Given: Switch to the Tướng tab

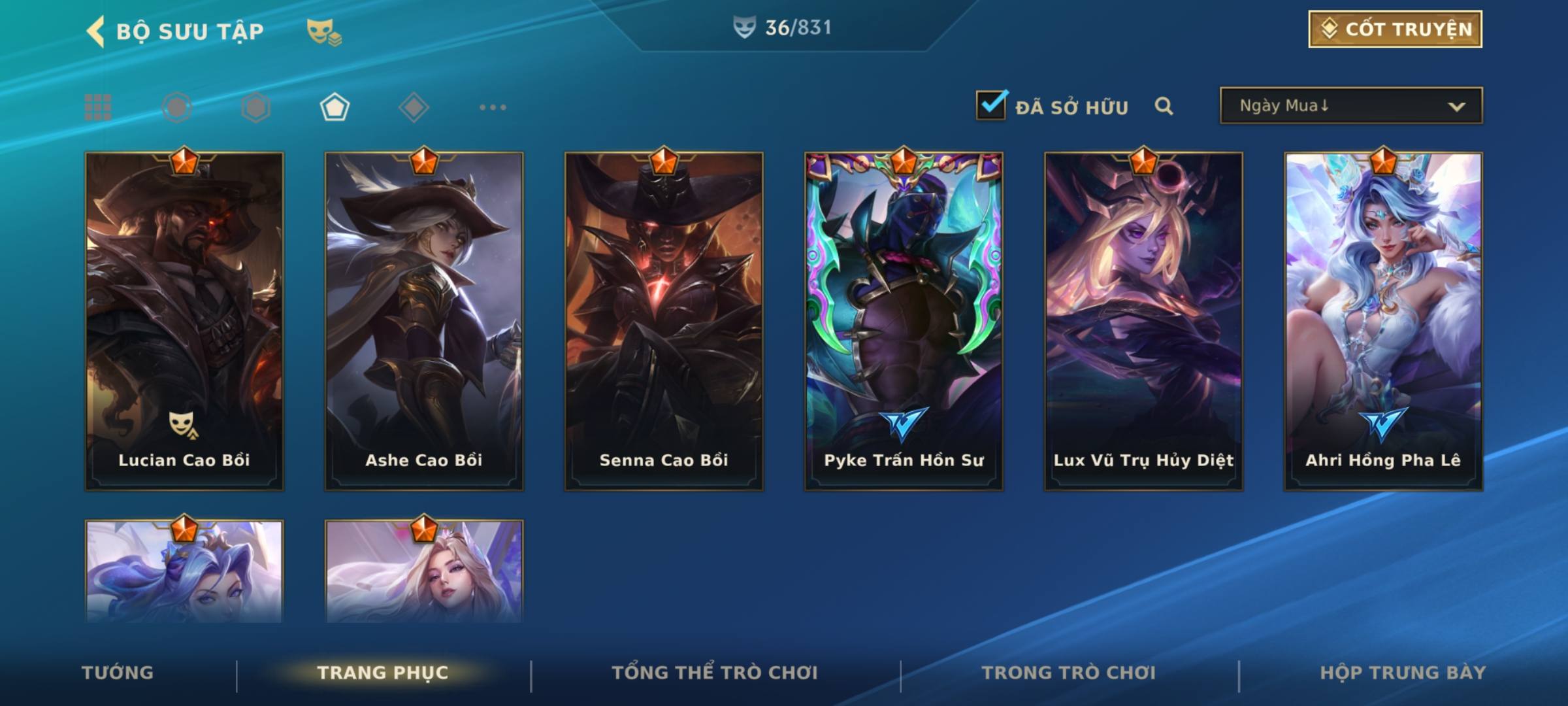Looking at the screenshot, I should point(118,673).
